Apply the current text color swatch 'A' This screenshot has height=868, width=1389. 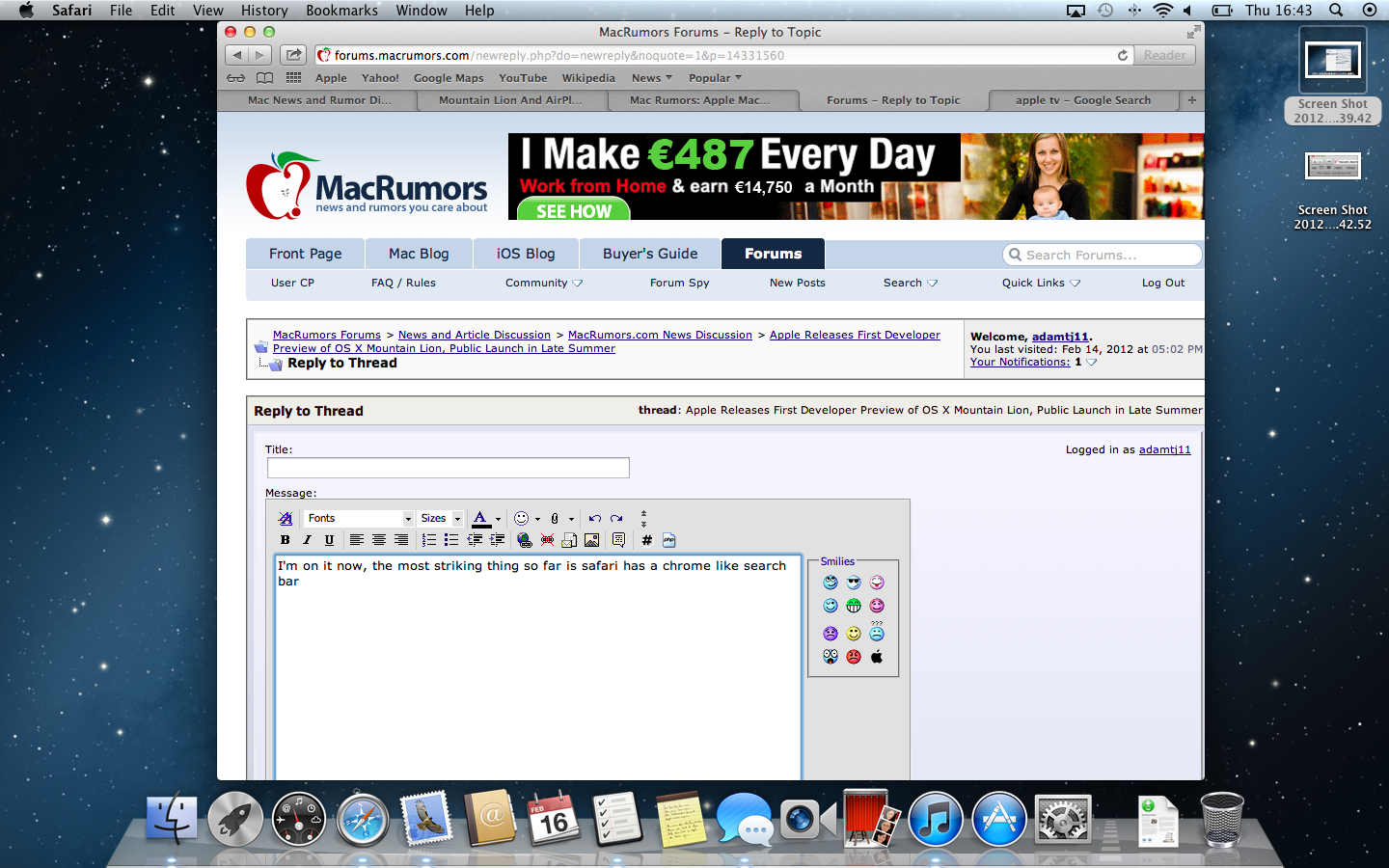[x=480, y=519]
